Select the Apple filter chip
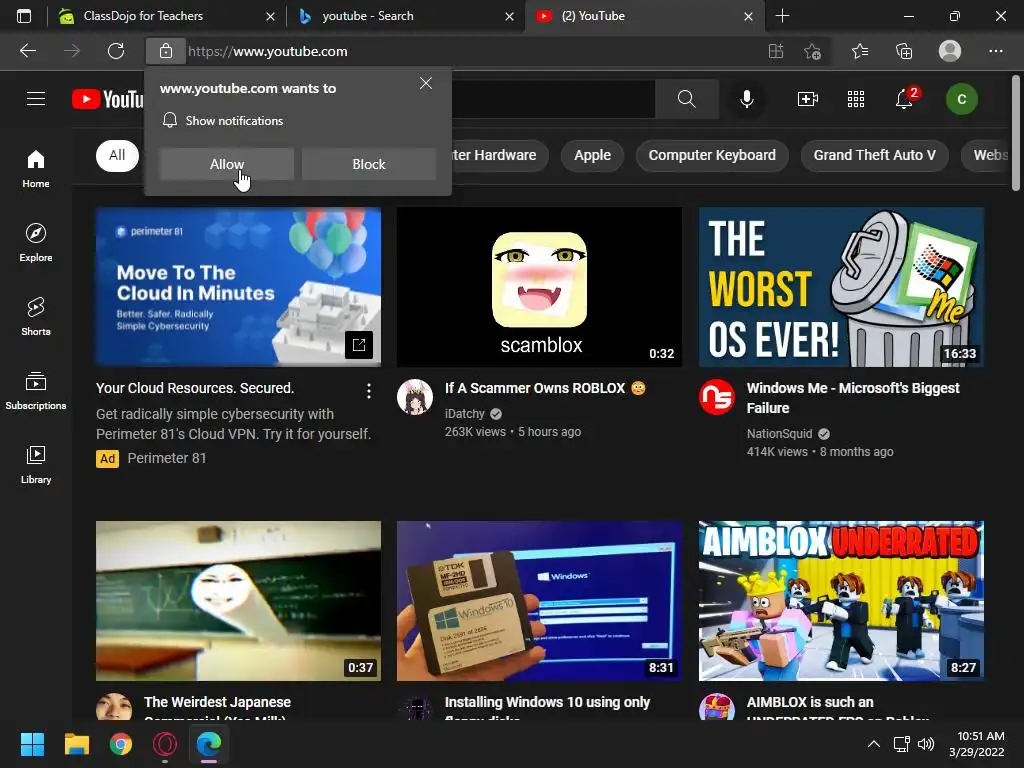Screen dimensions: 1024x768 (x=592, y=155)
